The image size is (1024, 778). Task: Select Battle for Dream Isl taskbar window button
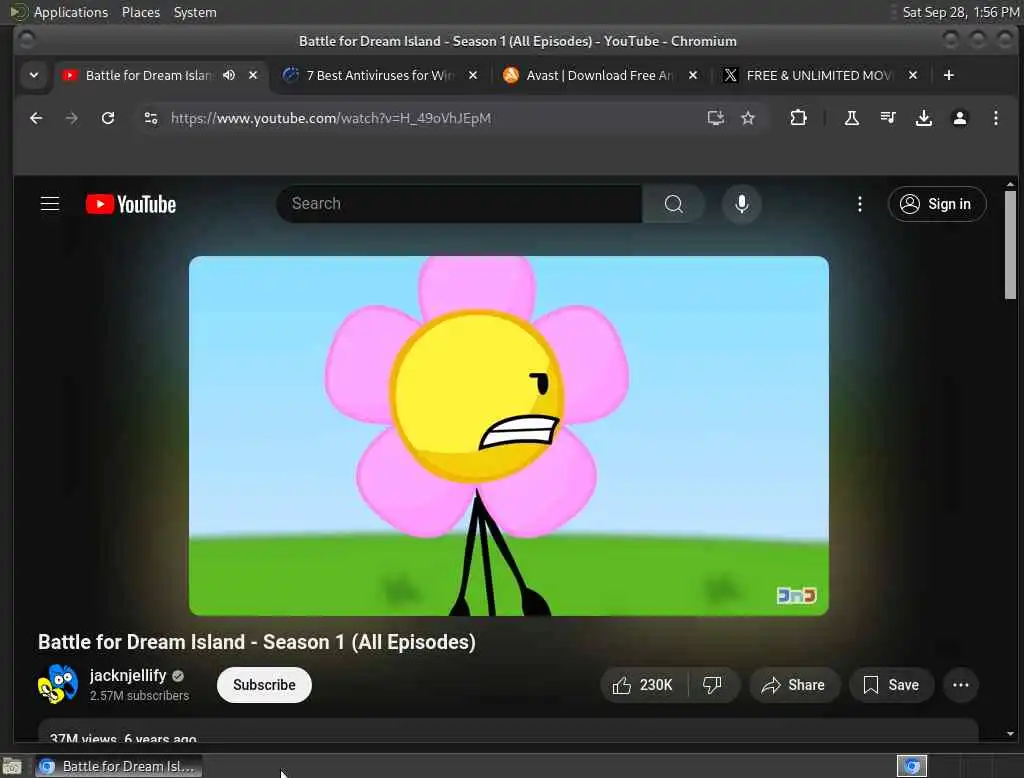point(119,766)
